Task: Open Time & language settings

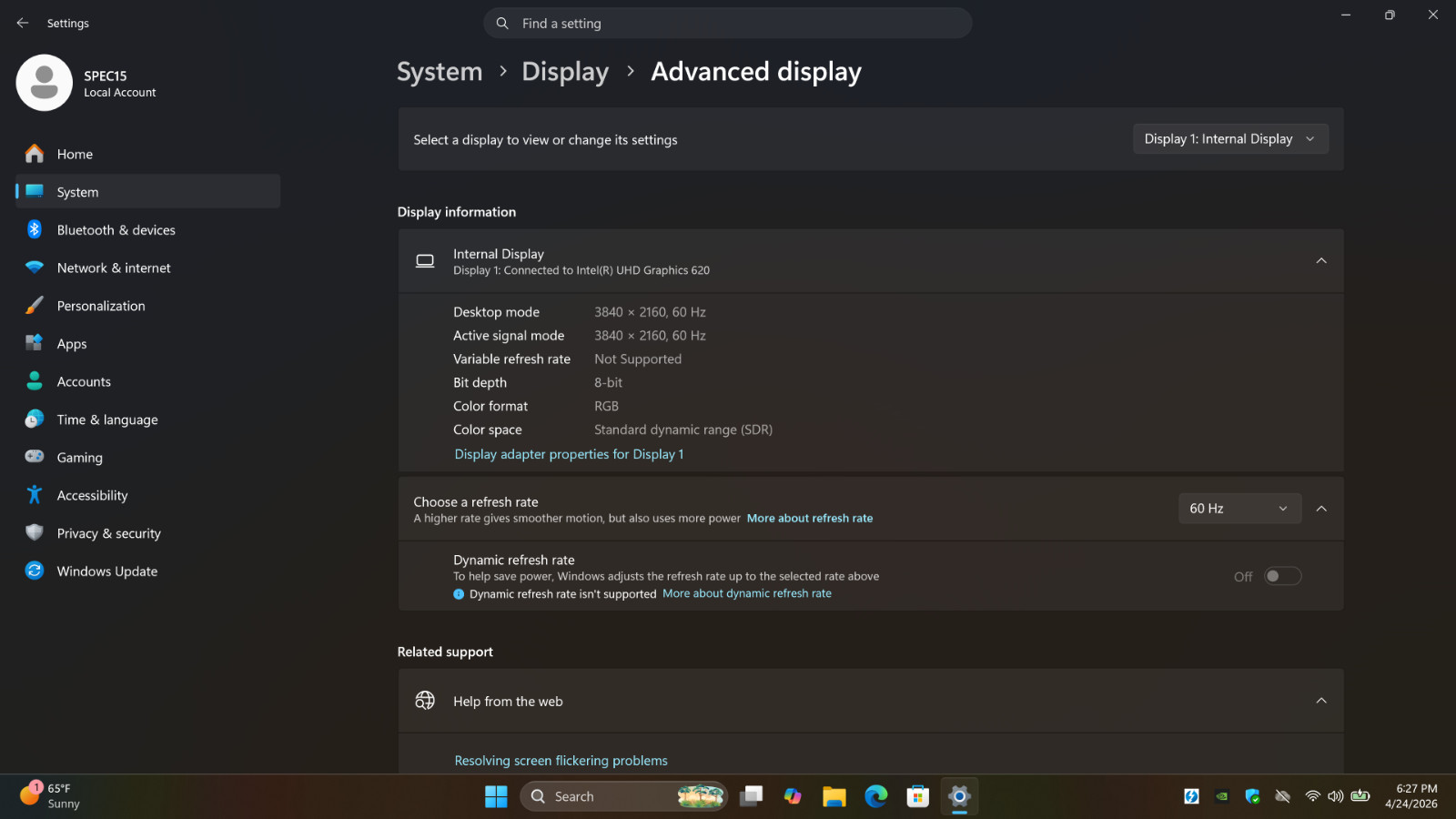Action: (x=148, y=420)
